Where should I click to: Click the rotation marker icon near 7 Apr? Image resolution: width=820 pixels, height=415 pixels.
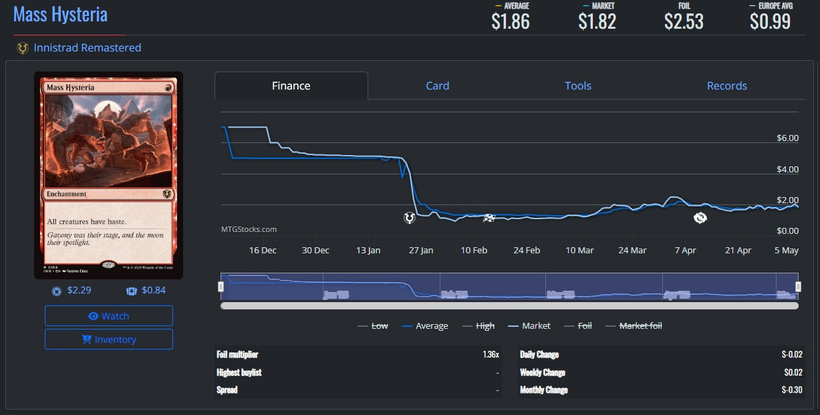(x=700, y=217)
